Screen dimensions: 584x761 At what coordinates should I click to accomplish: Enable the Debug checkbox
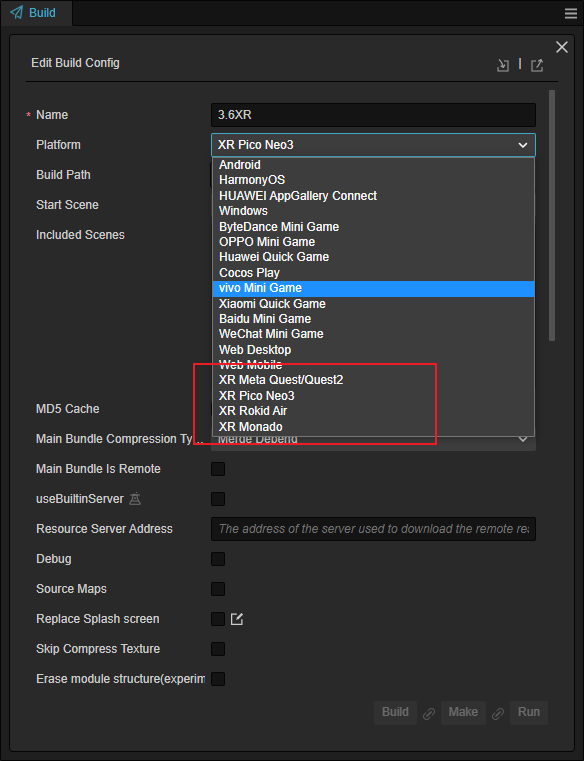[218, 559]
